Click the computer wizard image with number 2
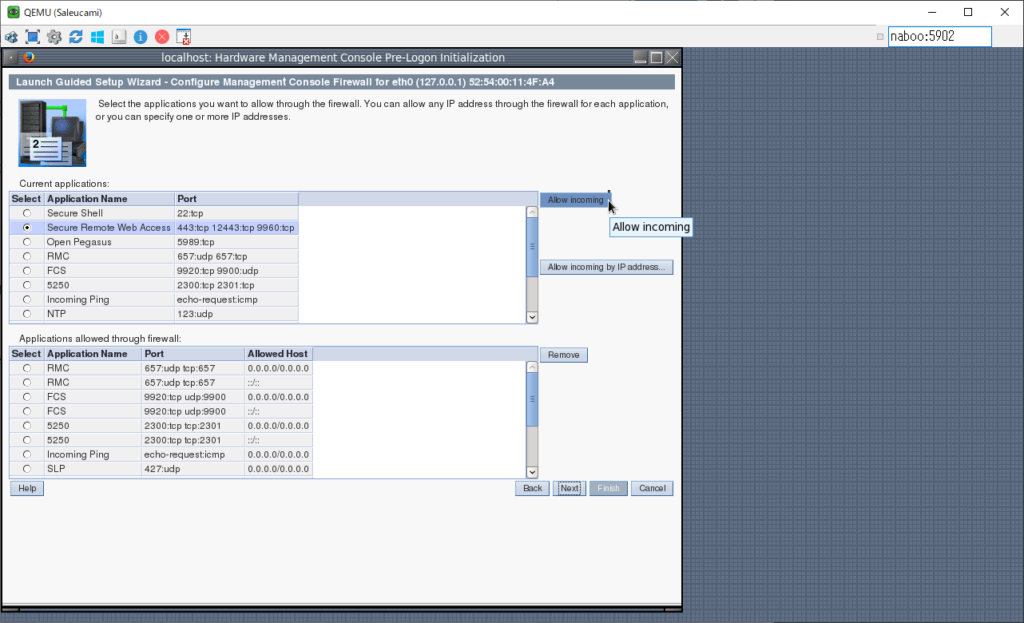This screenshot has height=623, width=1024. pos(52,133)
